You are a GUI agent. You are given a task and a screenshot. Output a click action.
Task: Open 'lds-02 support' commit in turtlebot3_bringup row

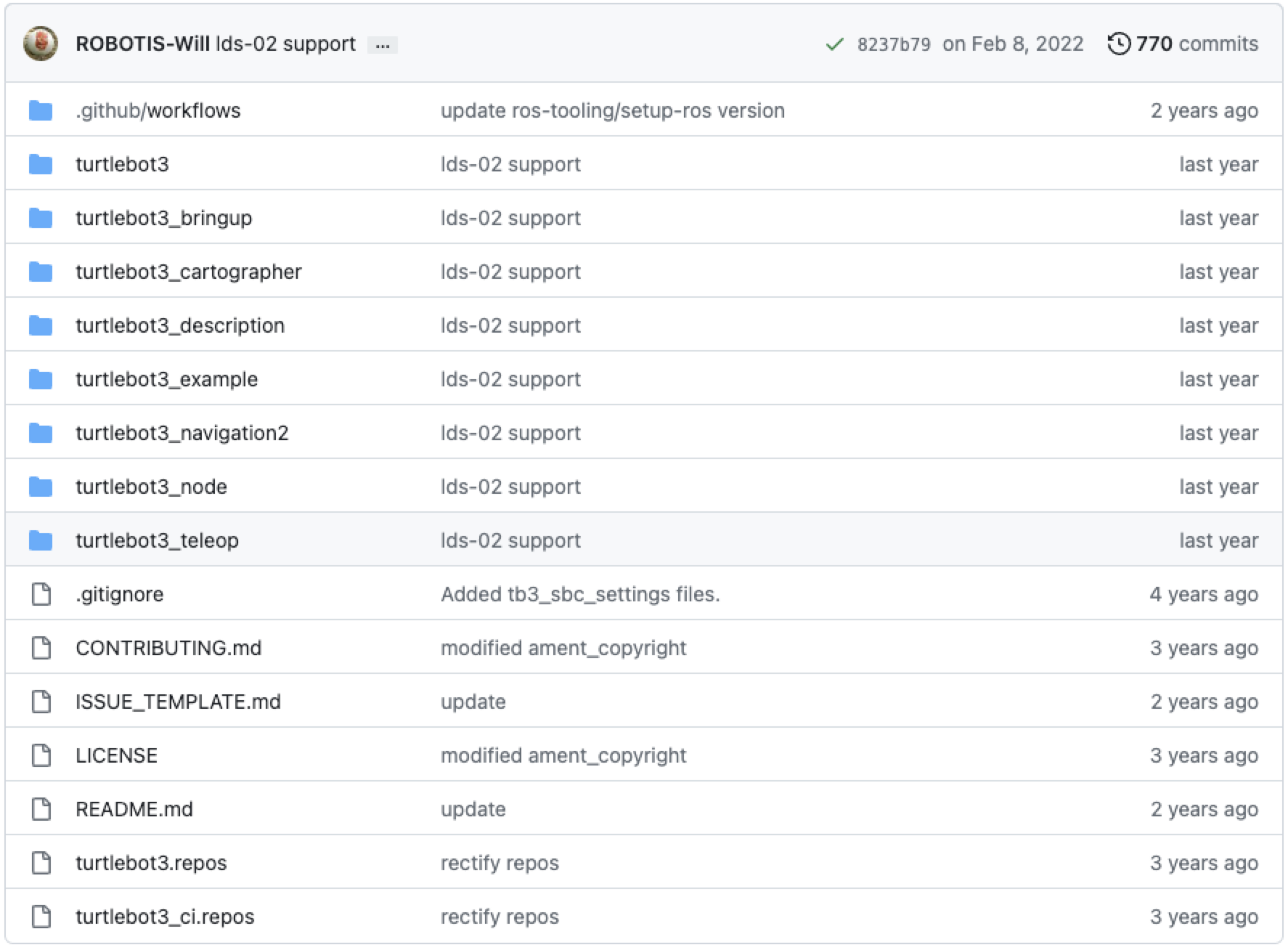510,218
